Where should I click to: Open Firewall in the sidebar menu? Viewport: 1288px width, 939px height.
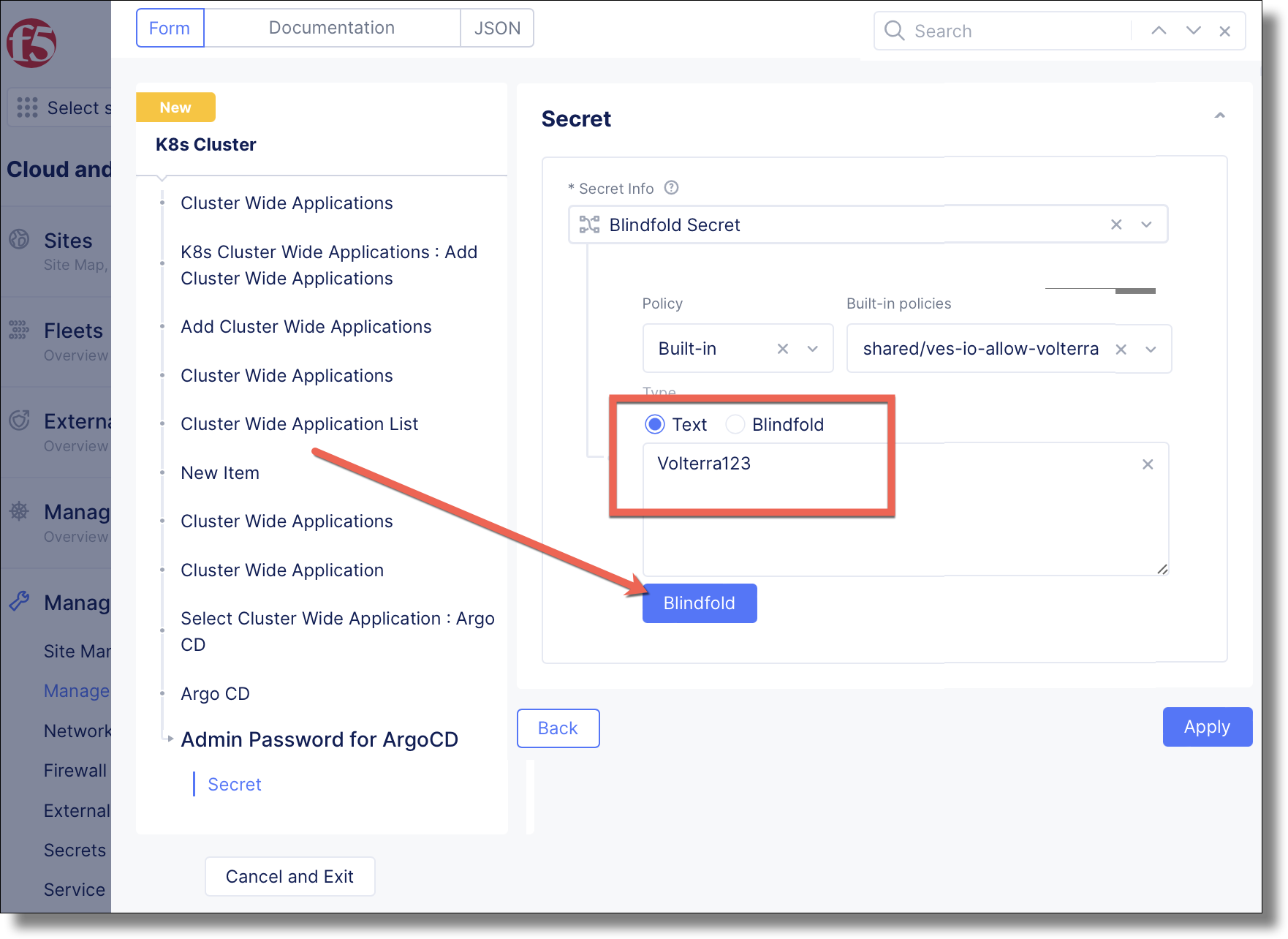pos(75,770)
